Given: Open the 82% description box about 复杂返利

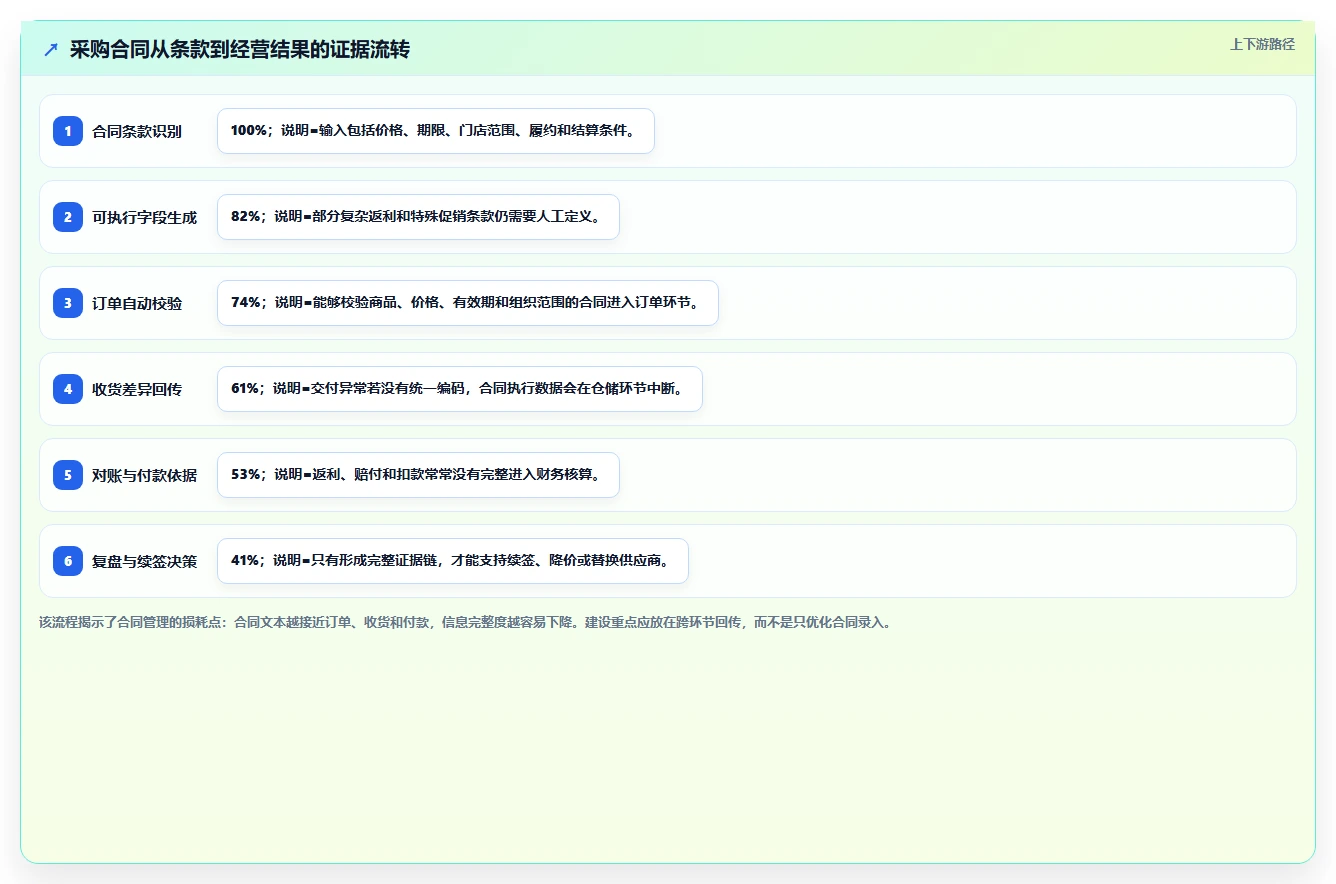Looking at the screenshot, I should [x=418, y=217].
